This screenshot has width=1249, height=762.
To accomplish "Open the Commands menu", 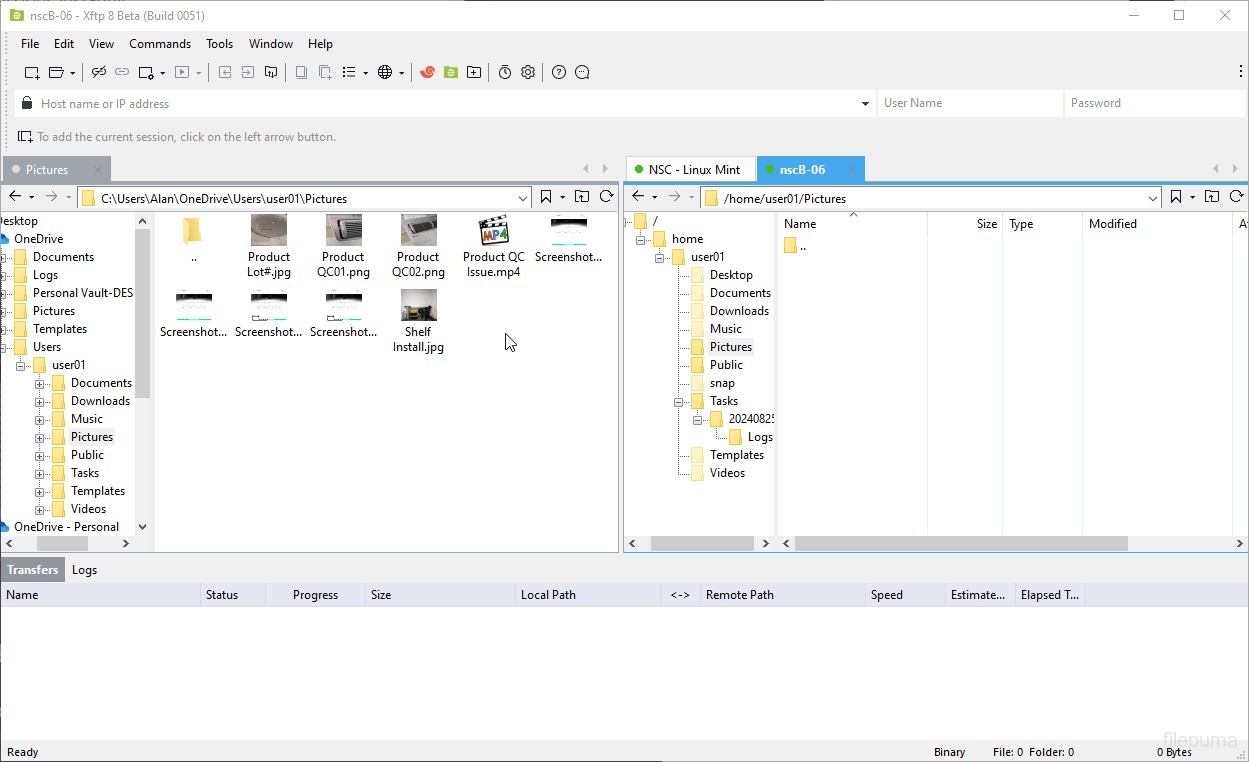I will pyautogui.click(x=159, y=44).
